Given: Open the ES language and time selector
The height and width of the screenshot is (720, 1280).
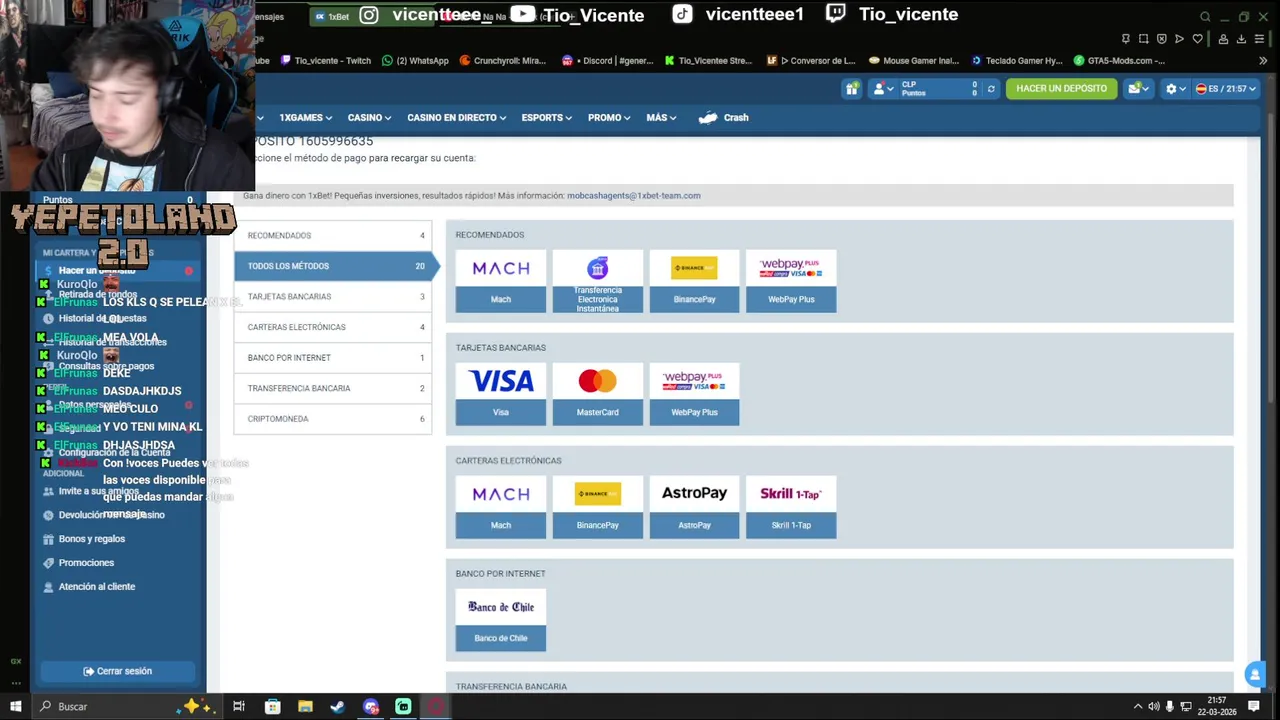Looking at the screenshot, I should coord(1225,89).
